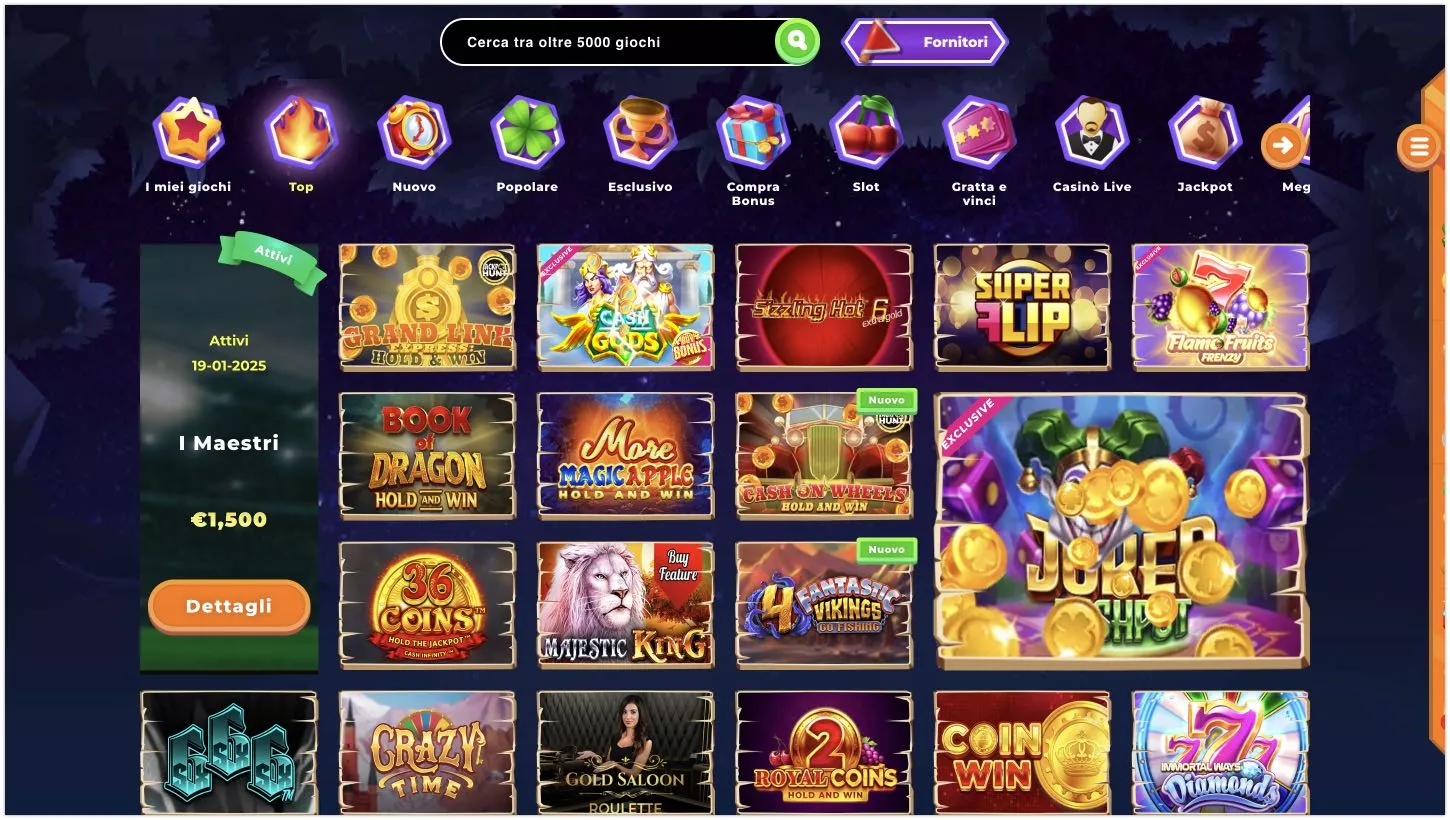Choose the Popolare clover category icon

[x=527, y=132]
